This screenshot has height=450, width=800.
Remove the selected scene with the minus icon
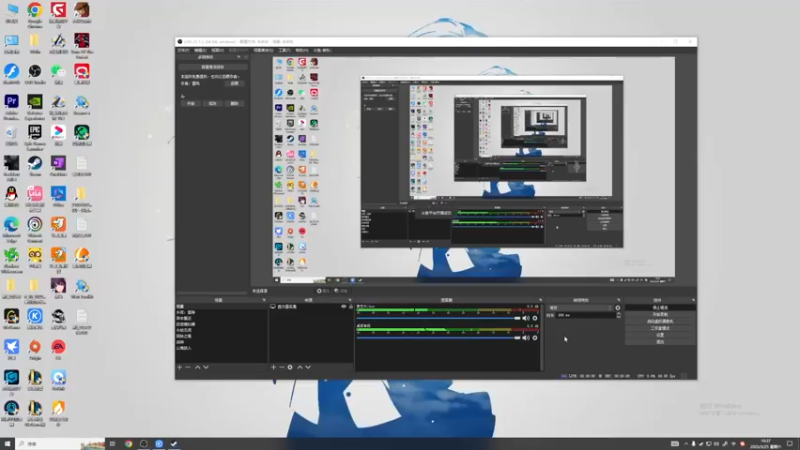click(188, 367)
